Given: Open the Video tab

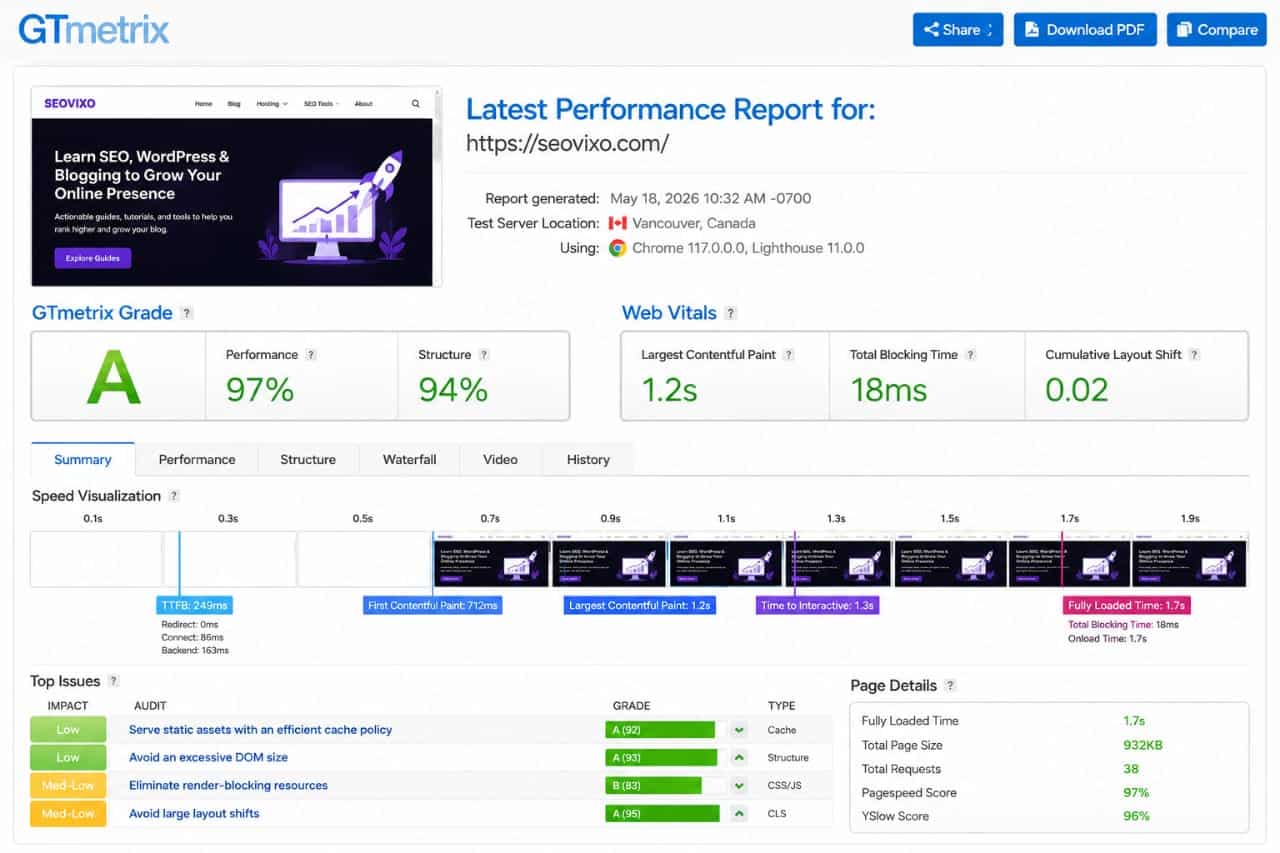Looking at the screenshot, I should (x=500, y=459).
